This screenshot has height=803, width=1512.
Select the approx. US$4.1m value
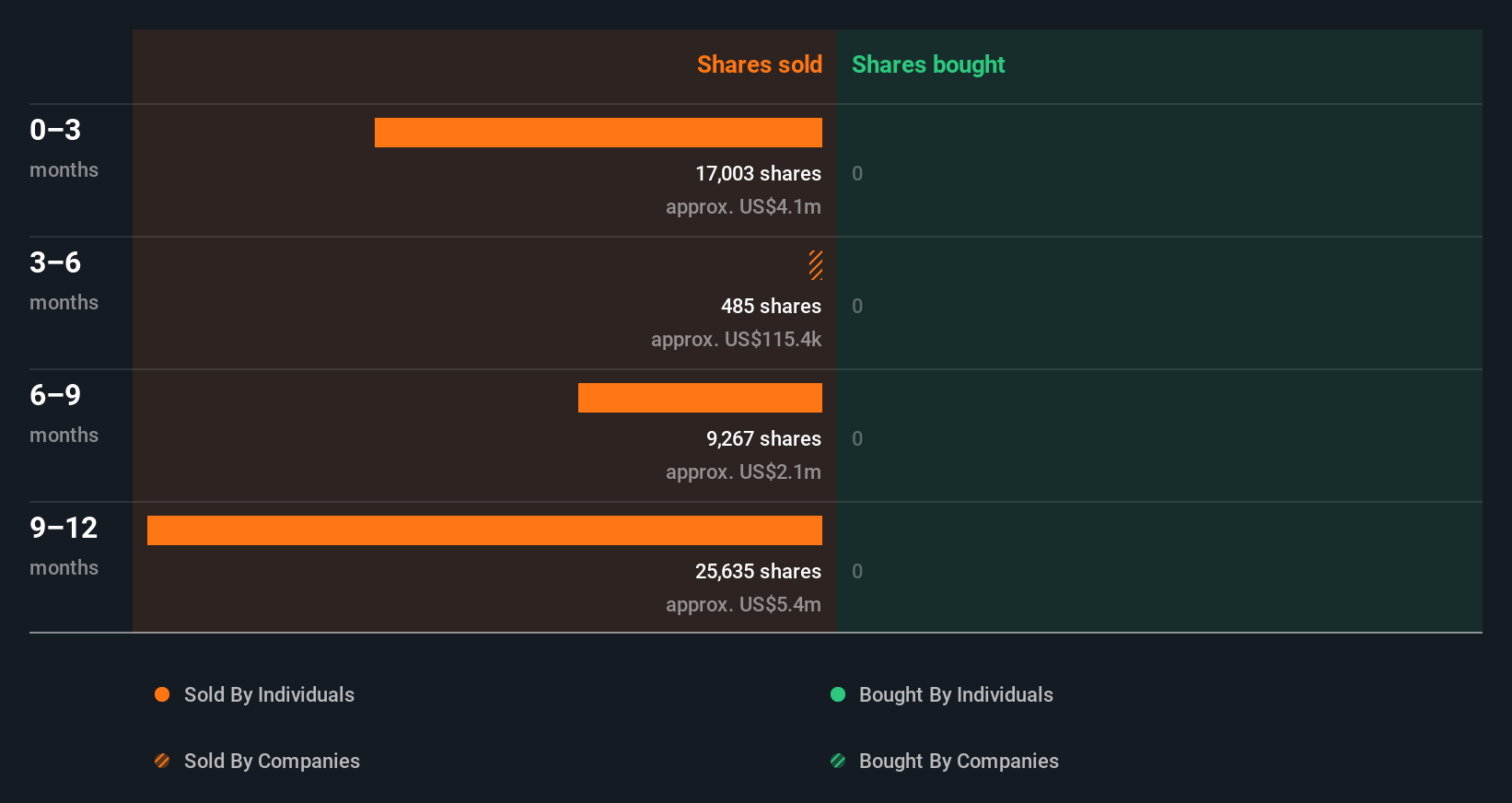click(x=743, y=206)
